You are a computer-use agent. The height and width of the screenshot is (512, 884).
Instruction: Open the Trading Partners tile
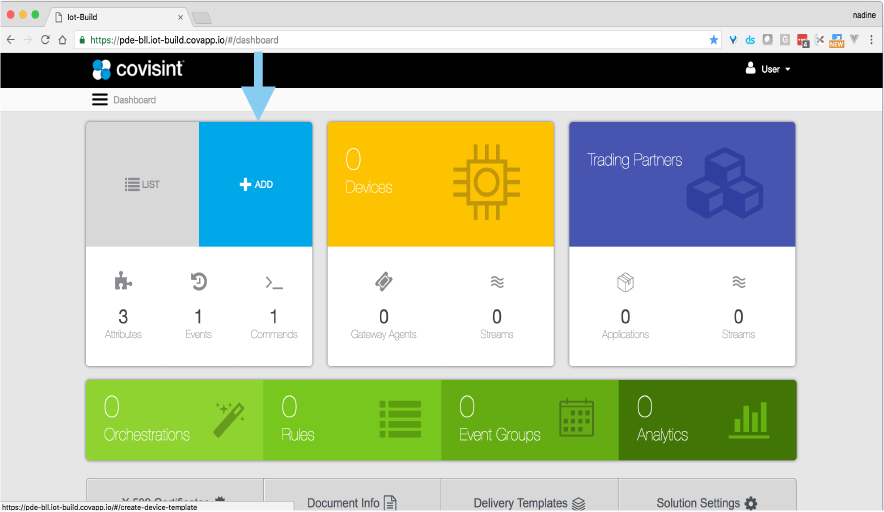(681, 185)
